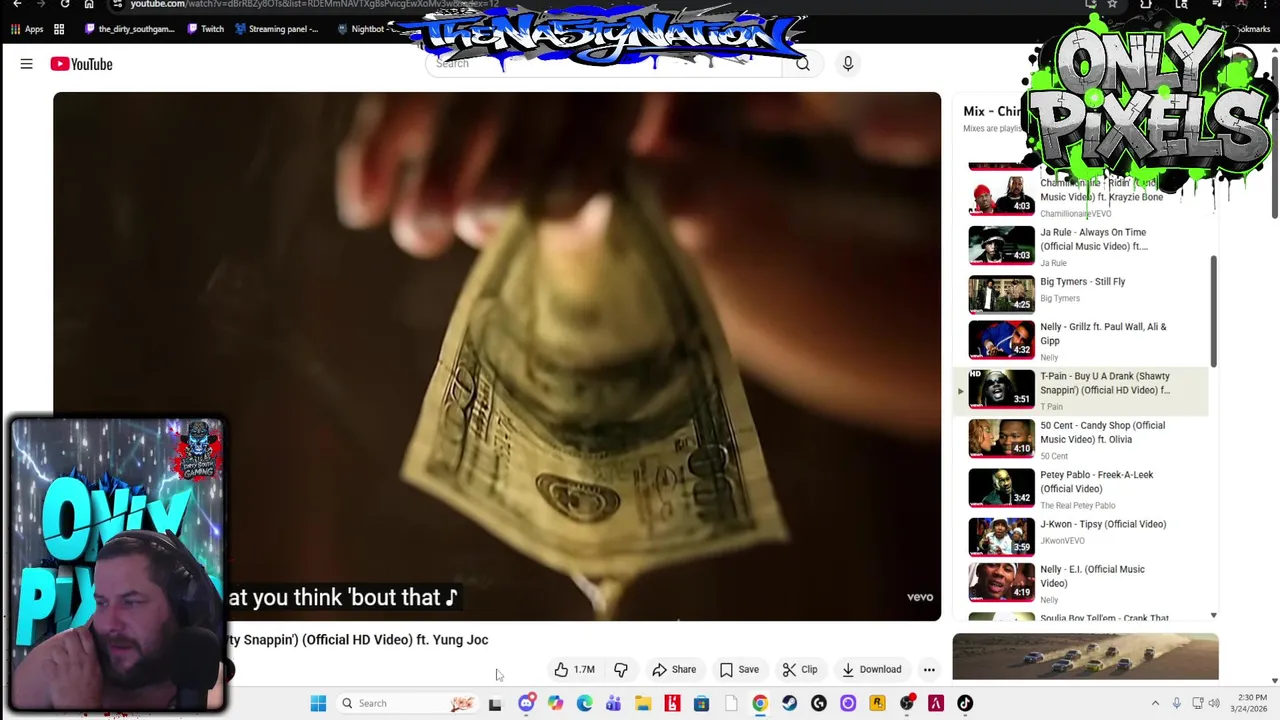
Task: Open File Explorer from the taskbar
Action: point(643,703)
